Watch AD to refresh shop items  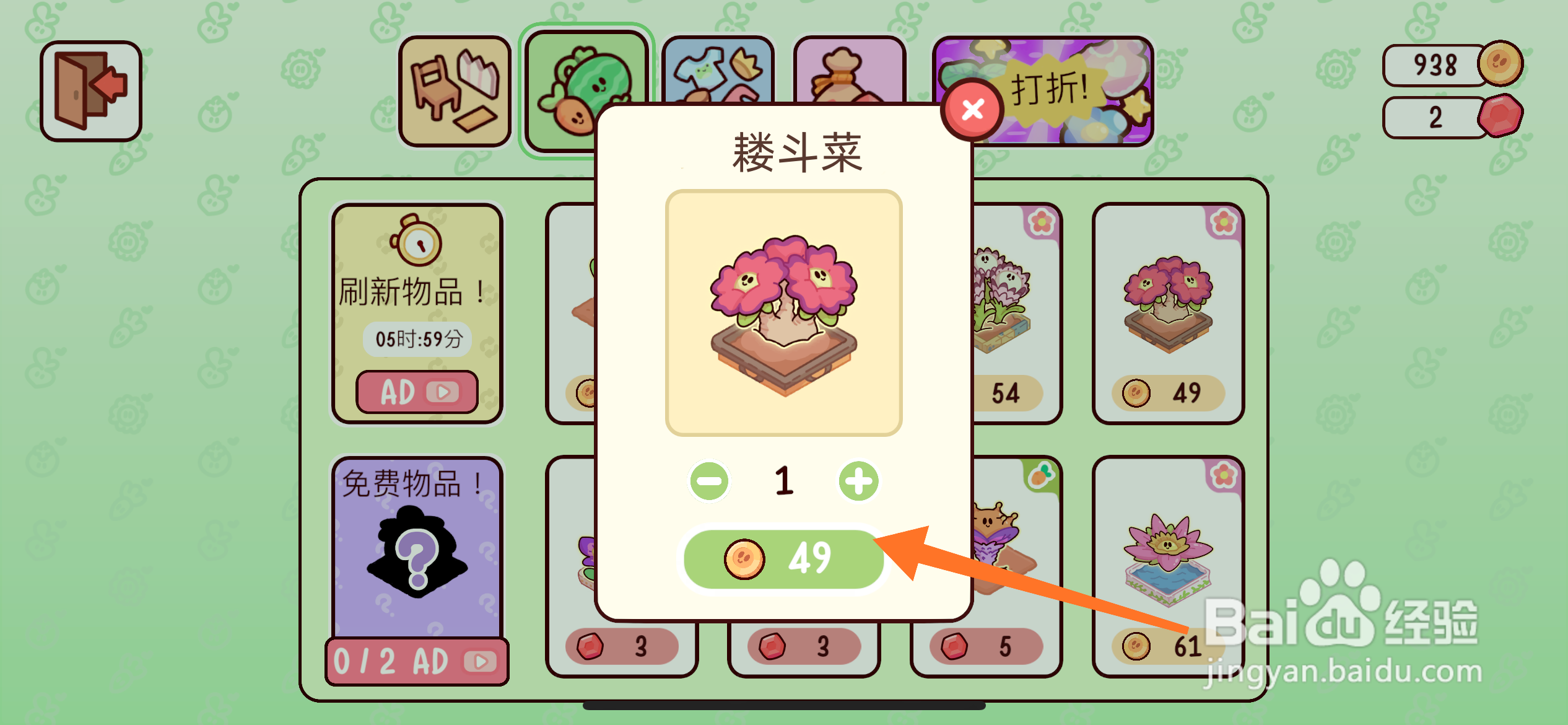[x=417, y=392]
